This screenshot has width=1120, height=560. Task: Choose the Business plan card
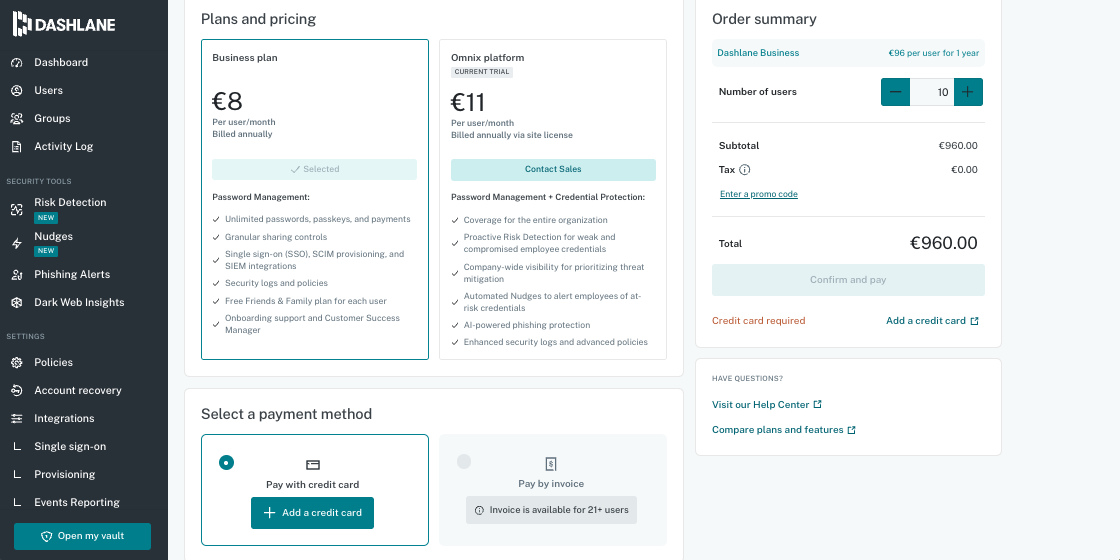315,199
